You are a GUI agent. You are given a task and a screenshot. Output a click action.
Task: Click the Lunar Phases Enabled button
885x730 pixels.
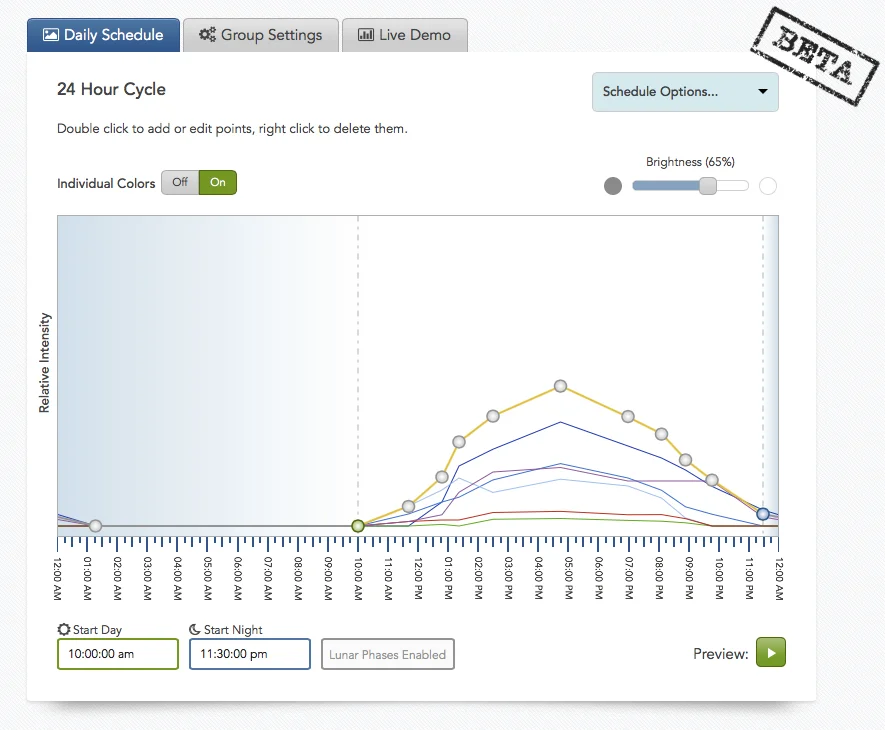(x=387, y=654)
